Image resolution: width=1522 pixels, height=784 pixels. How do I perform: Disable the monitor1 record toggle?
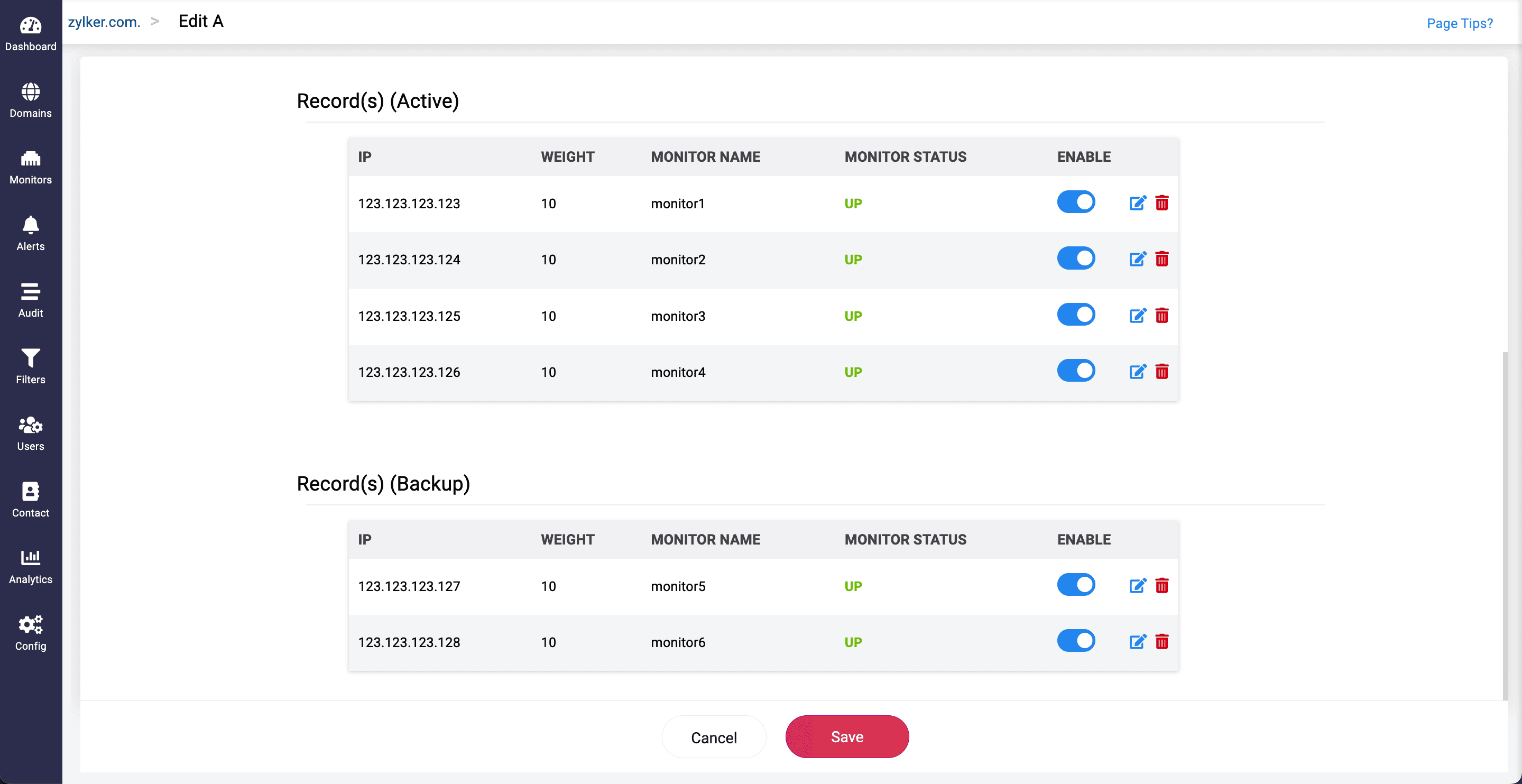tap(1076, 202)
